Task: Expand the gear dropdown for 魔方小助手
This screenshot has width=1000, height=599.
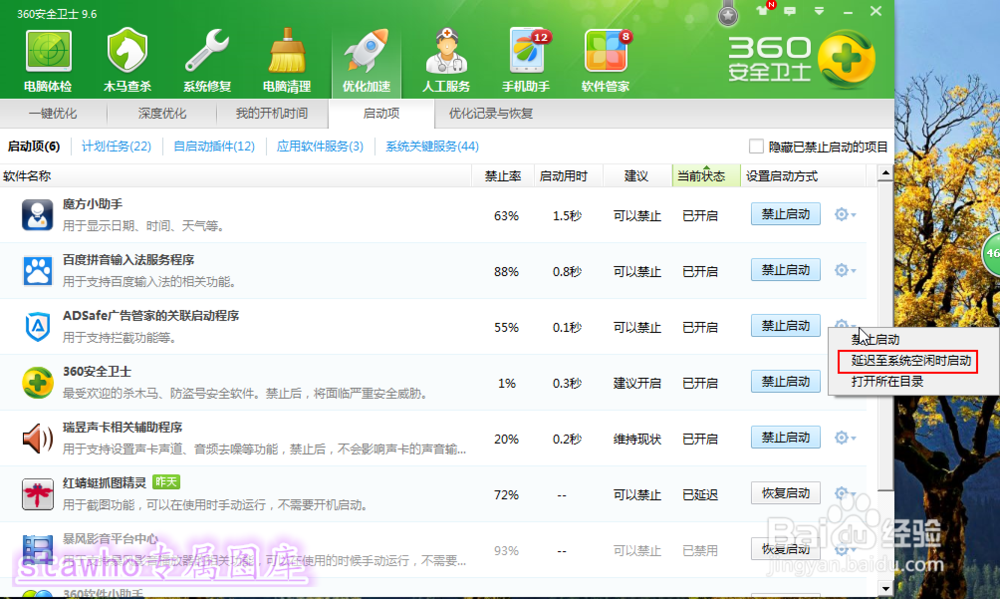Action: (x=843, y=214)
